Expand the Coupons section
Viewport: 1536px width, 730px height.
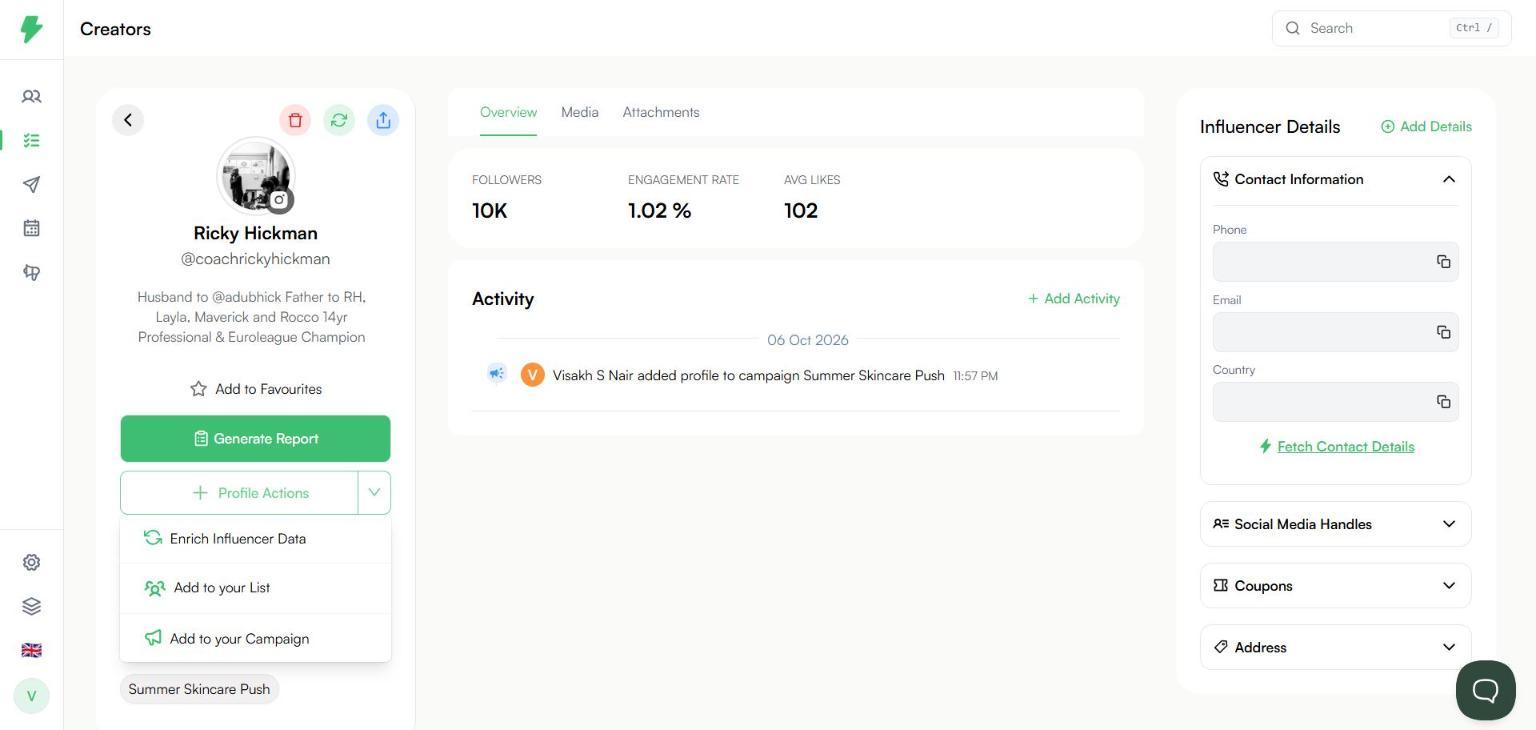tap(1336, 586)
